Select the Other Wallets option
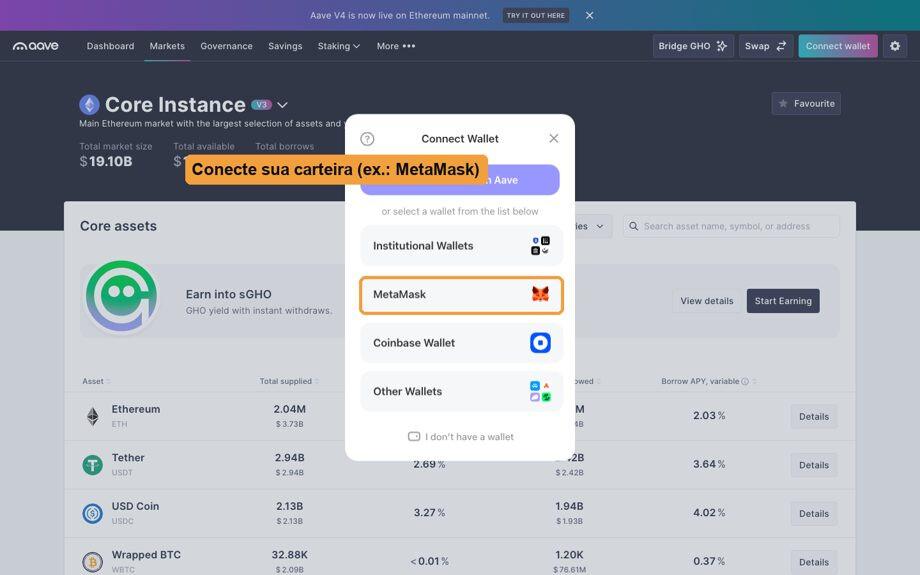Image resolution: width=920 pixels, height=575 pixels. tap(461, 391)
